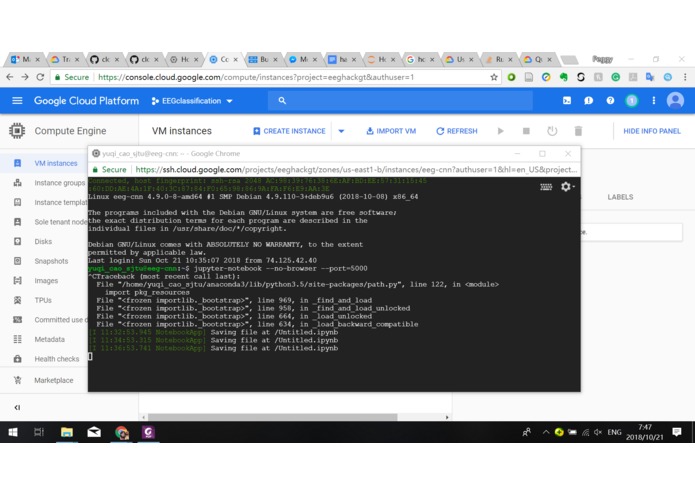Click the Compute Engine heading
Viewport: 695px width, 494px height.
[70, 131]
